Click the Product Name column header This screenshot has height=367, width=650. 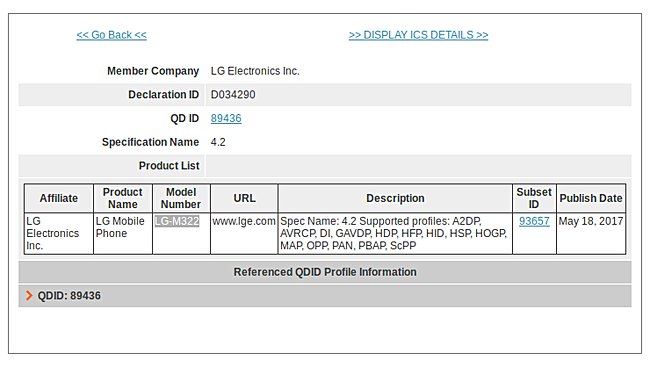tap(123, 198)
